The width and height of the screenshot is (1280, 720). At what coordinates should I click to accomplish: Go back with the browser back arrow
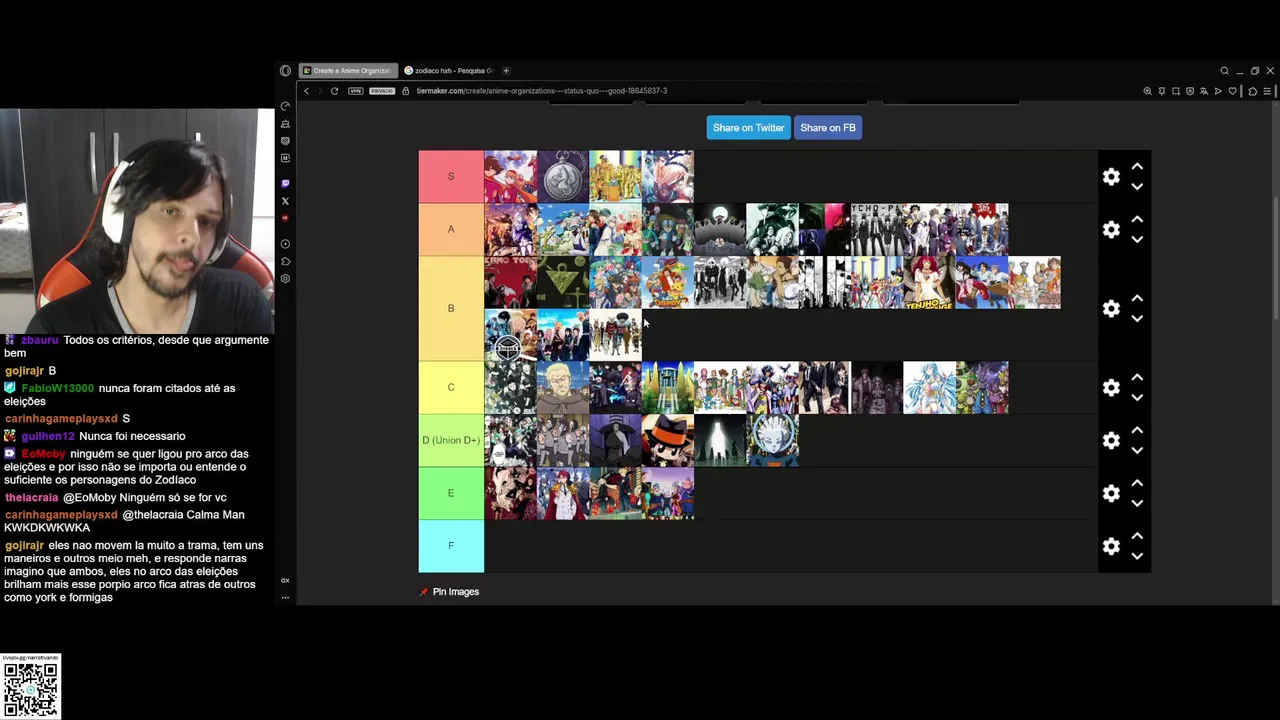[x=307, y=91]
